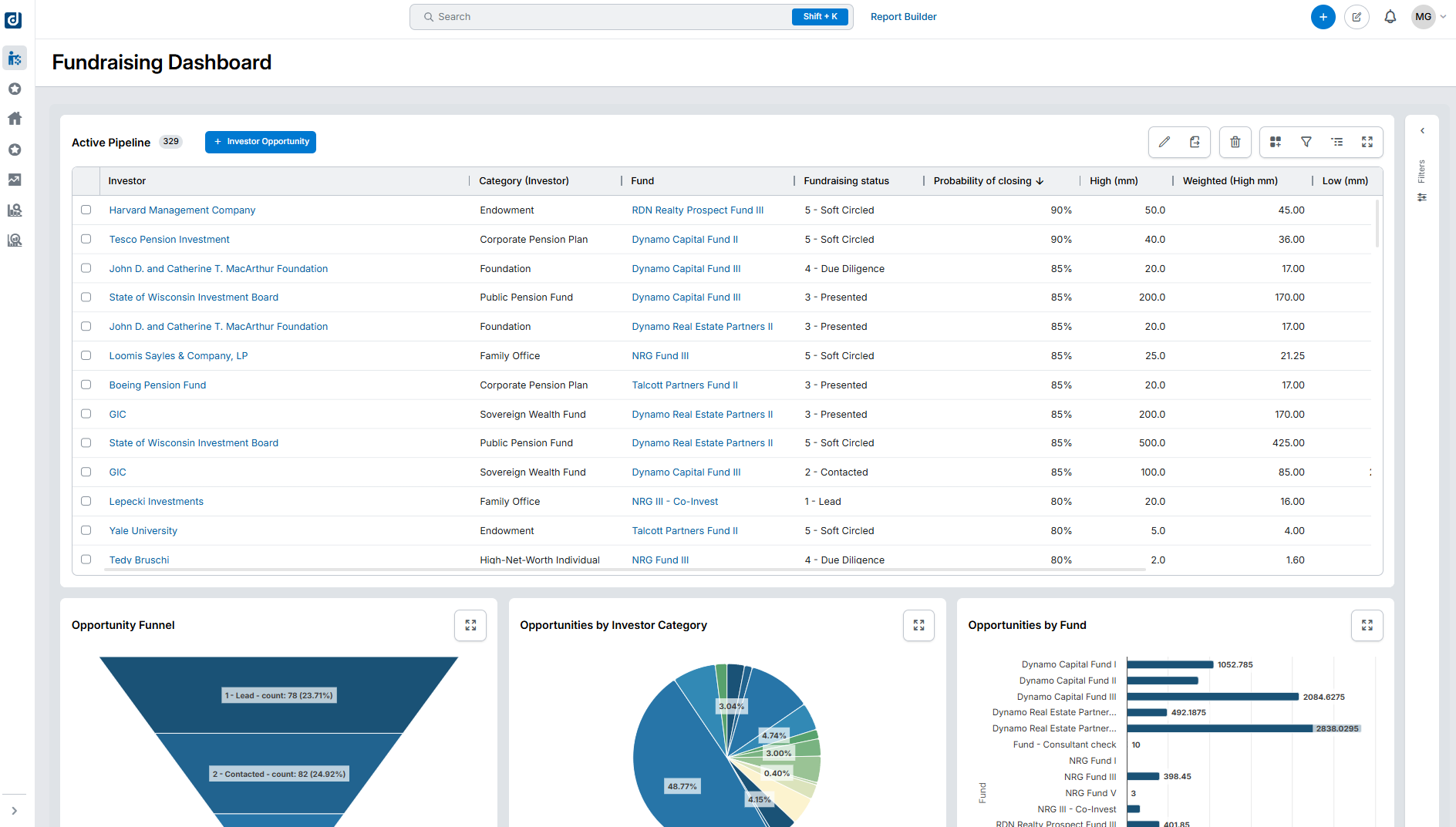Tick the Yale University row checkbox

(x=86, y=530)
